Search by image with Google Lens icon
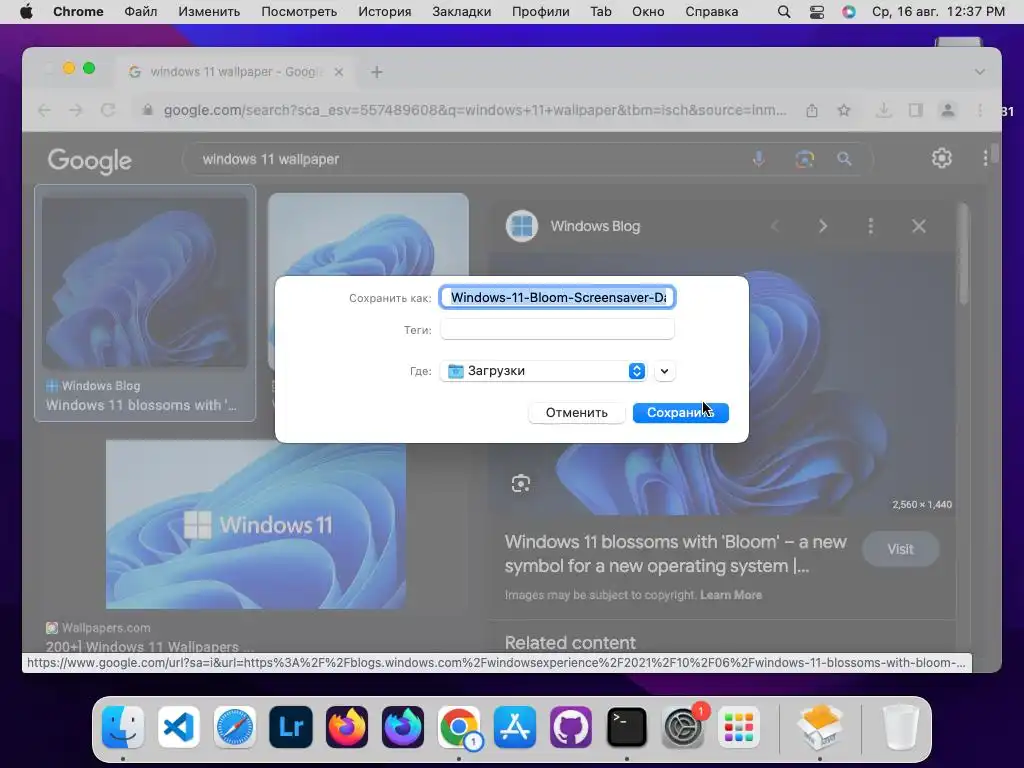The image size is (1024, 768). tap(805, 159)
